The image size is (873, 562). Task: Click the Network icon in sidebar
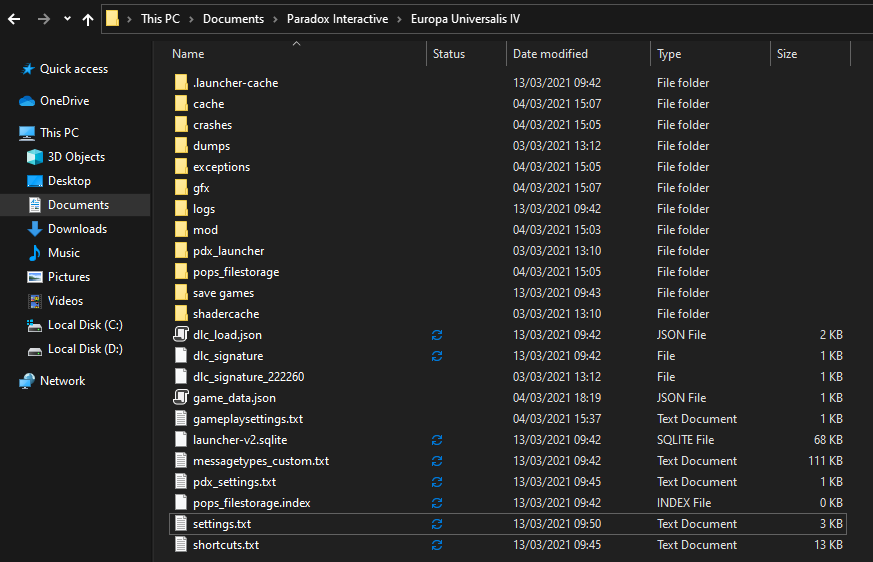point(27,381)
